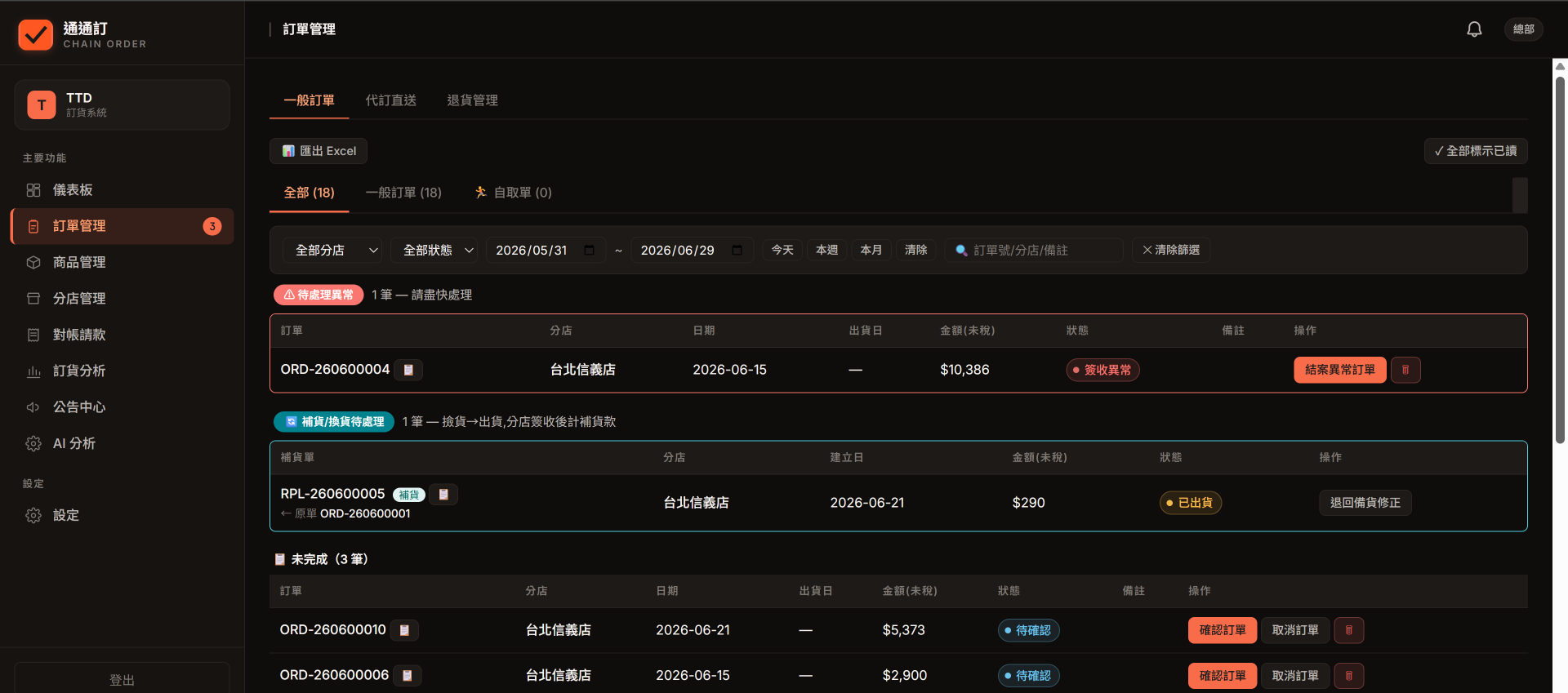This screenshot has width=1568, height=693.
Task: Click the 3 badge on 訂單管理
Action: 212,226
